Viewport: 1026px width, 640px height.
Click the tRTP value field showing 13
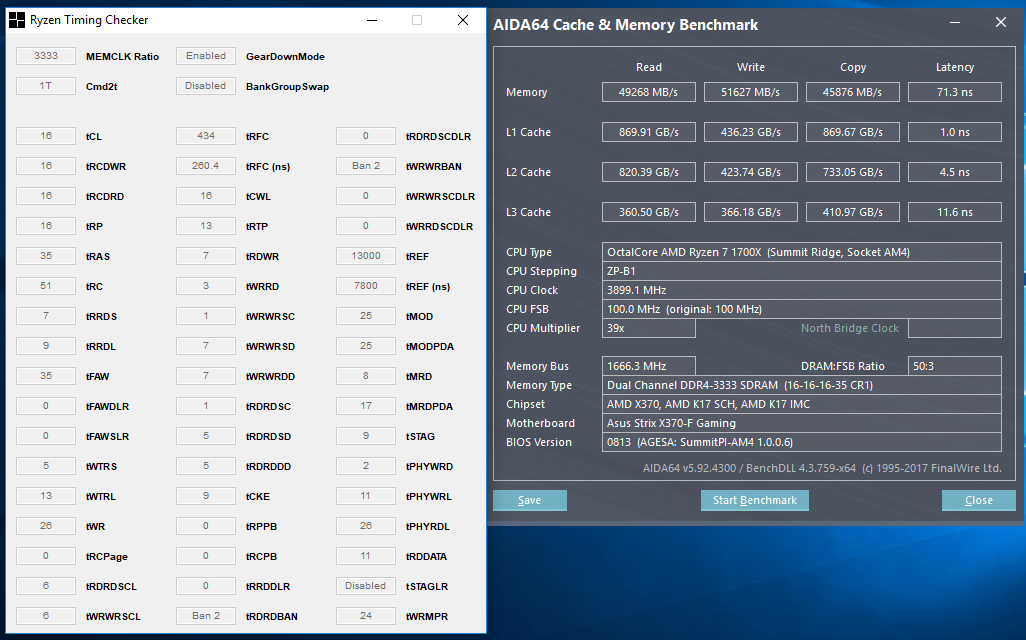[x=205, y=226]
